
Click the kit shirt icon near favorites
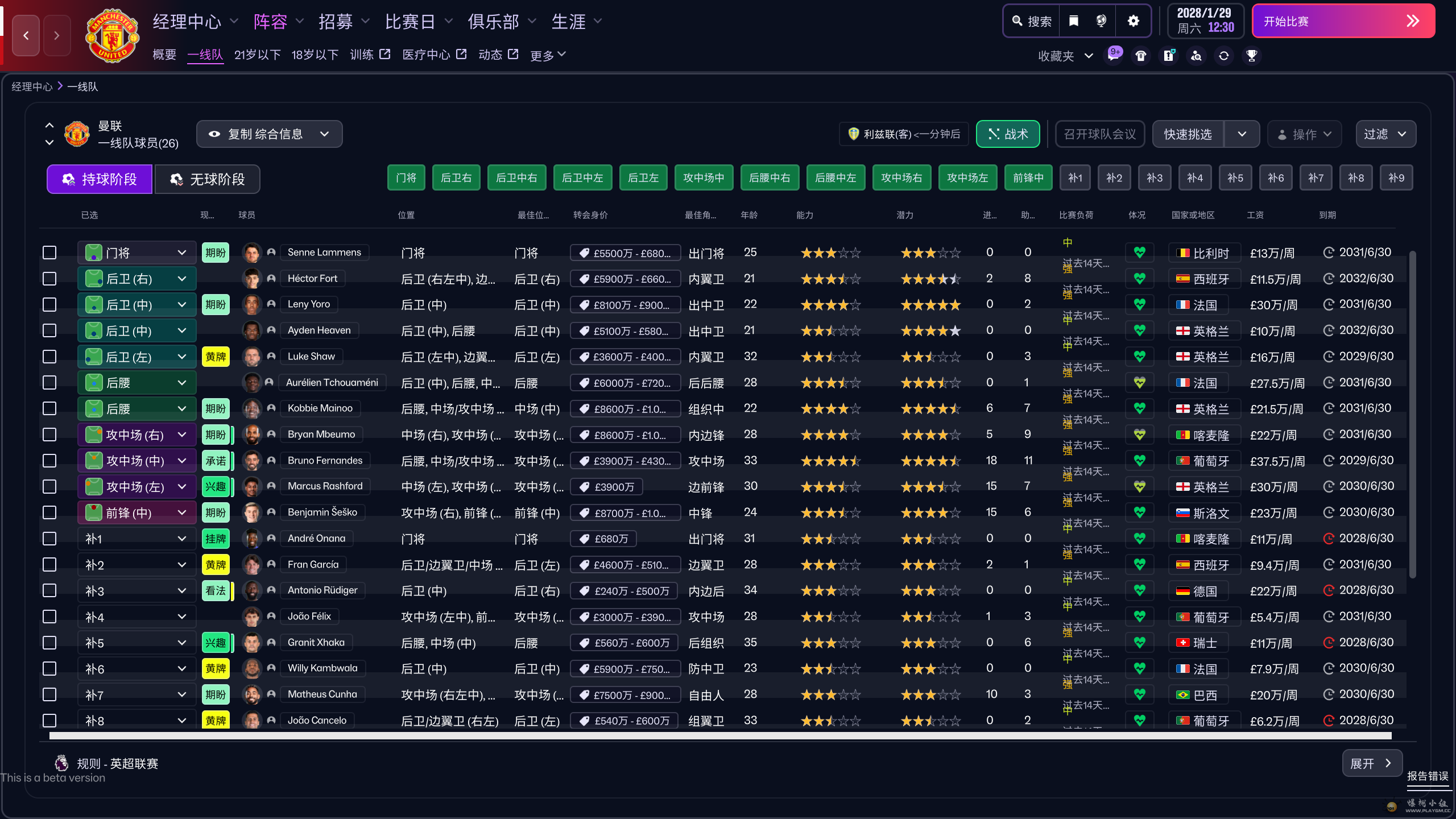coord(1141,55)
